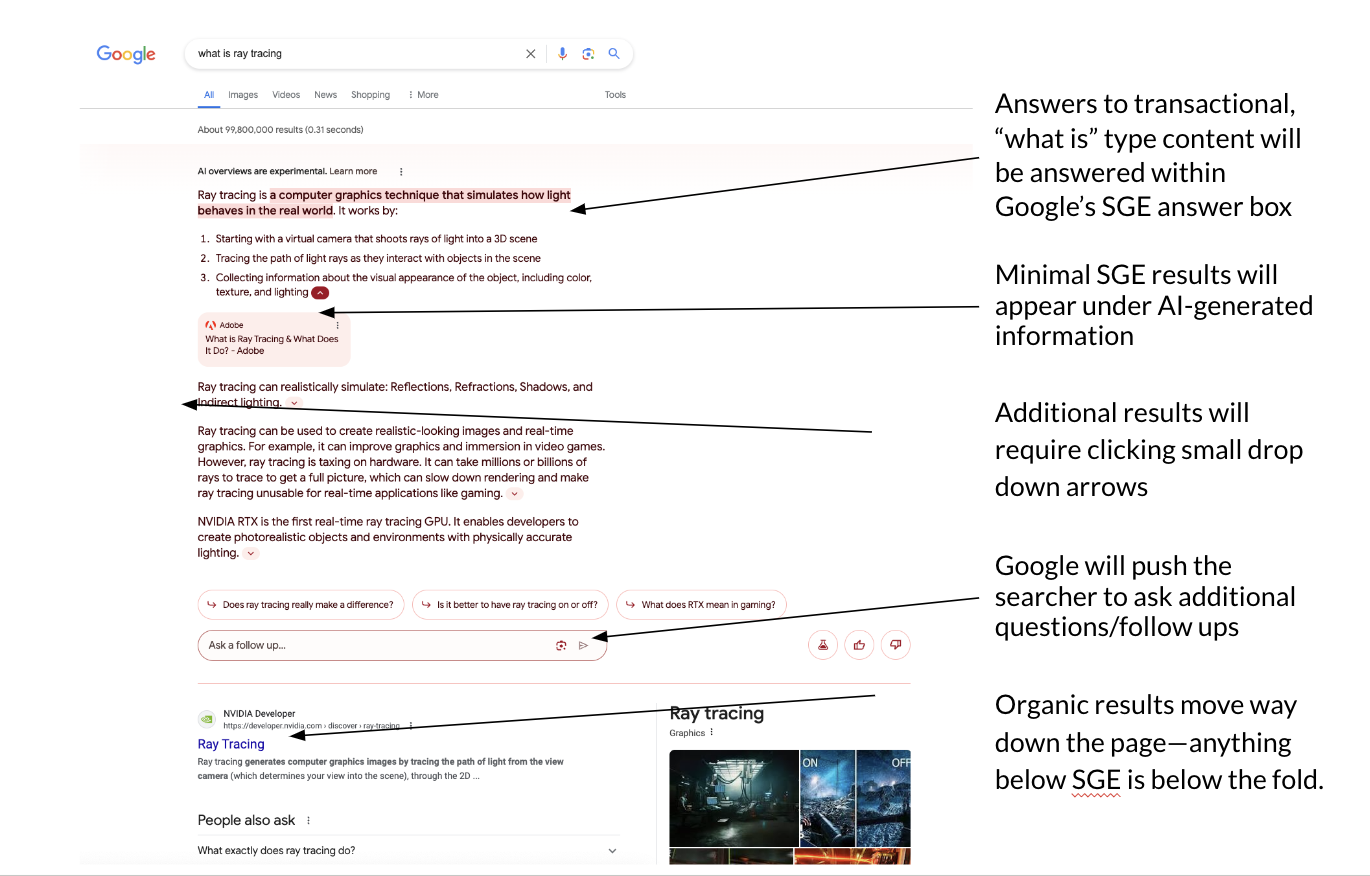Click the lens icon in follow-up box
Screen dimensions: 1370x876
click(x=561, y=646)
